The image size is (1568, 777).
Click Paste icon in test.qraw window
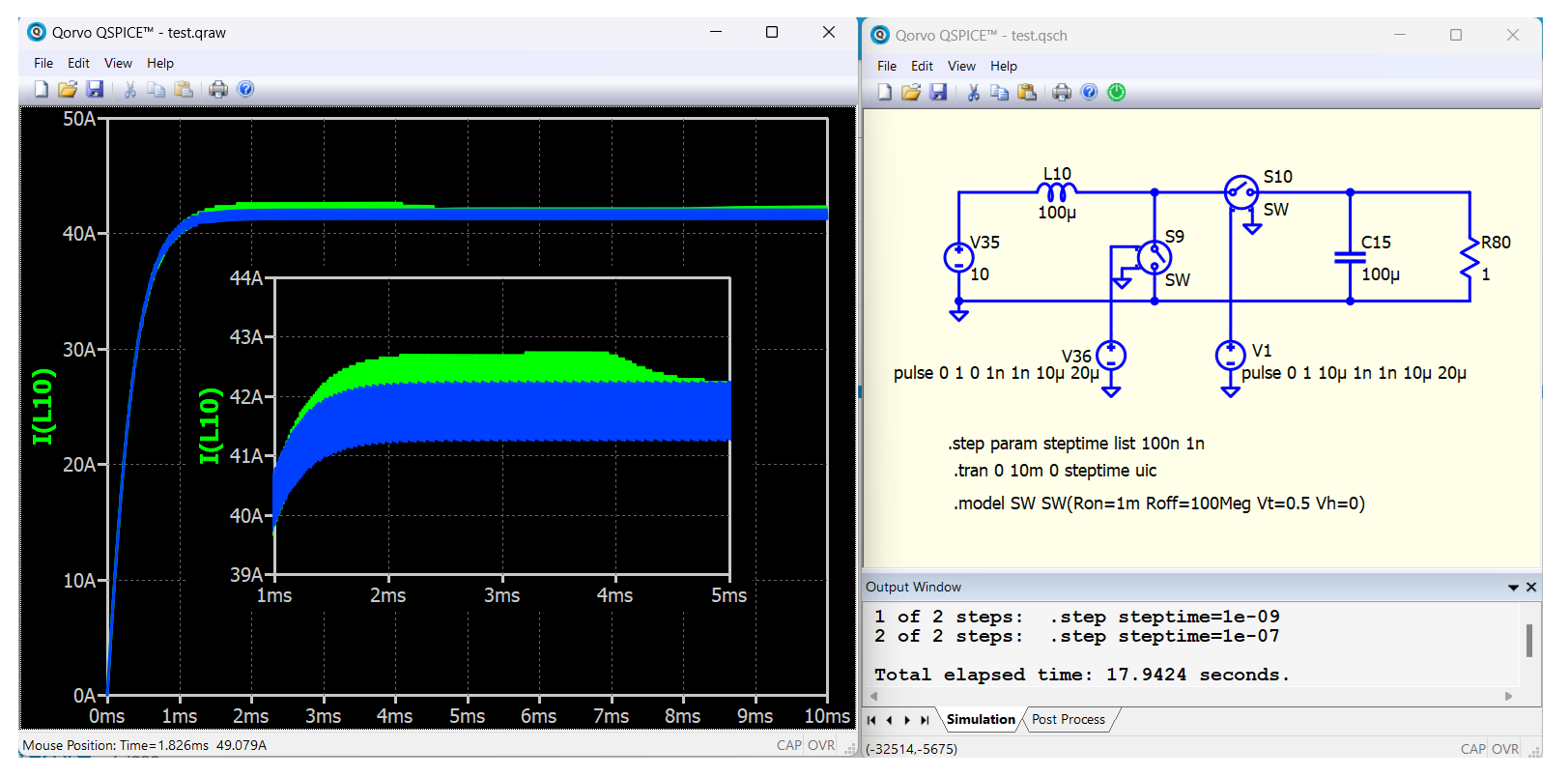click(184, 89)
